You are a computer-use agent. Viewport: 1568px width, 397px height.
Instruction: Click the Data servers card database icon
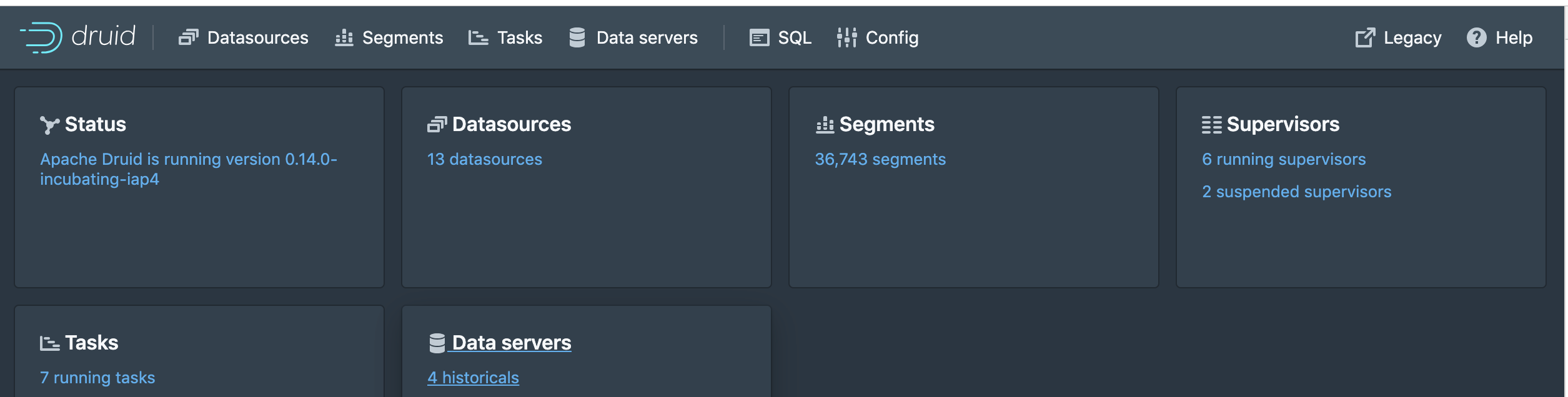click(437, 343)
